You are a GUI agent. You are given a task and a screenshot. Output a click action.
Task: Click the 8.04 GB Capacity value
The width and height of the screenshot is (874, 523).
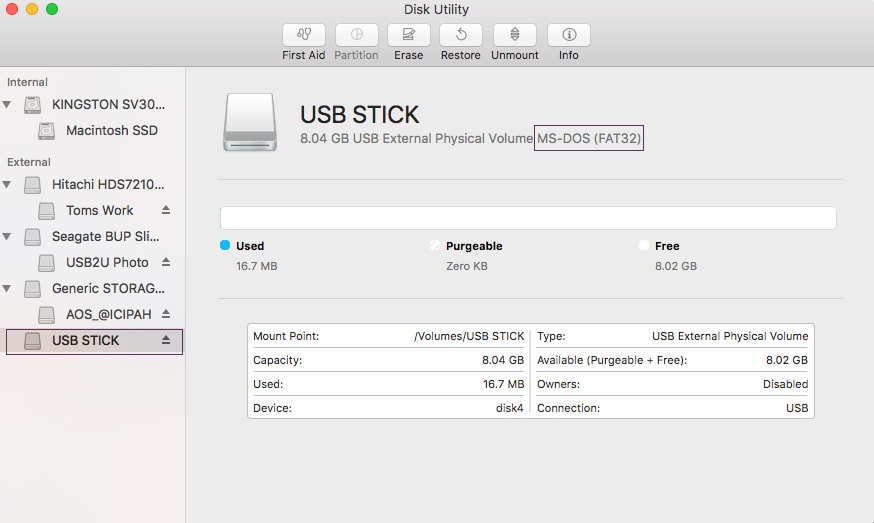pos(503,360)
